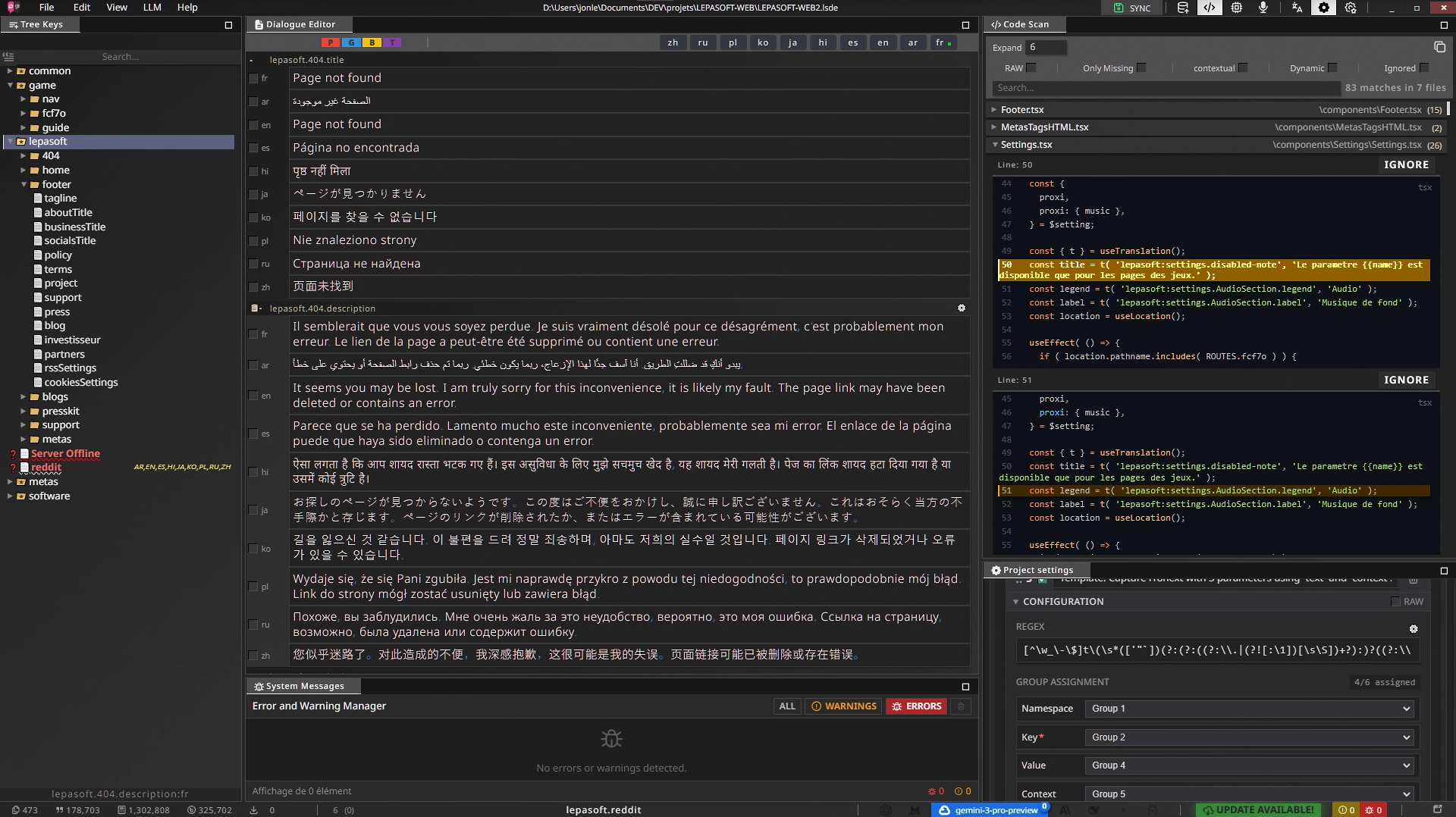Open the File menu
This screenshot has width=1456, height=817.
46,8
